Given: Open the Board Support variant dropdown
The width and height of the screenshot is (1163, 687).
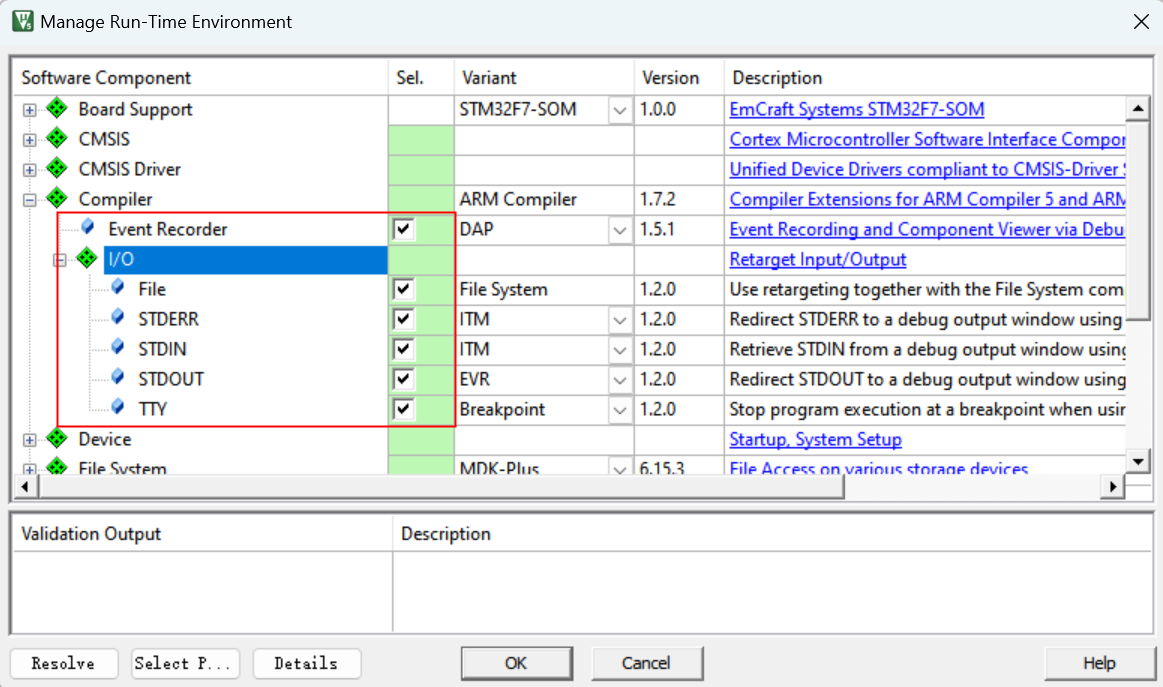Looking at the screenshot, I should (620, 110).
